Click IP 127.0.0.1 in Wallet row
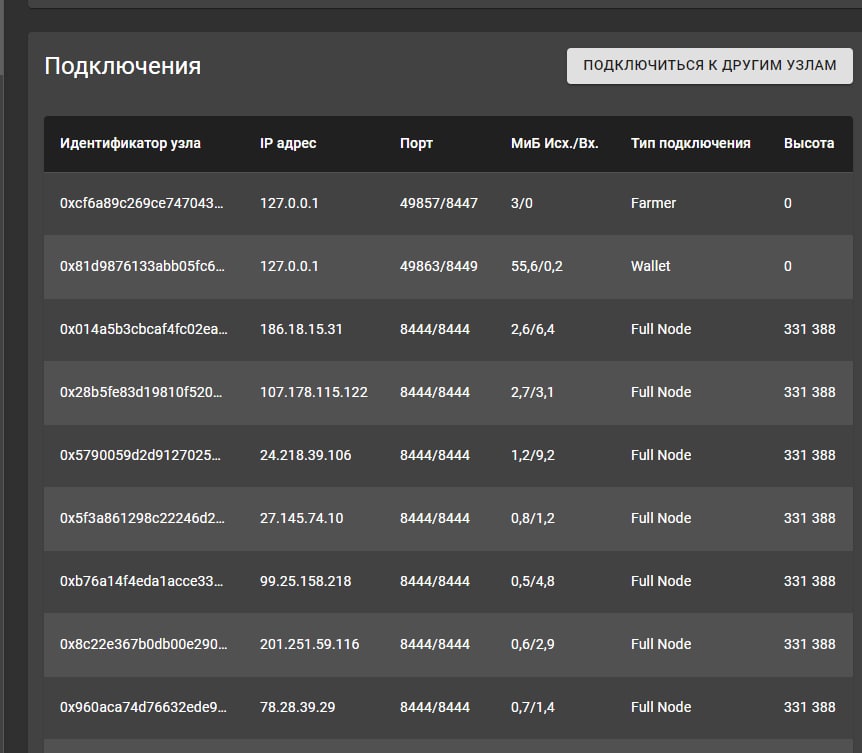Image resolution: width=862 pixels, height=753 pixels. click(289, 266)
